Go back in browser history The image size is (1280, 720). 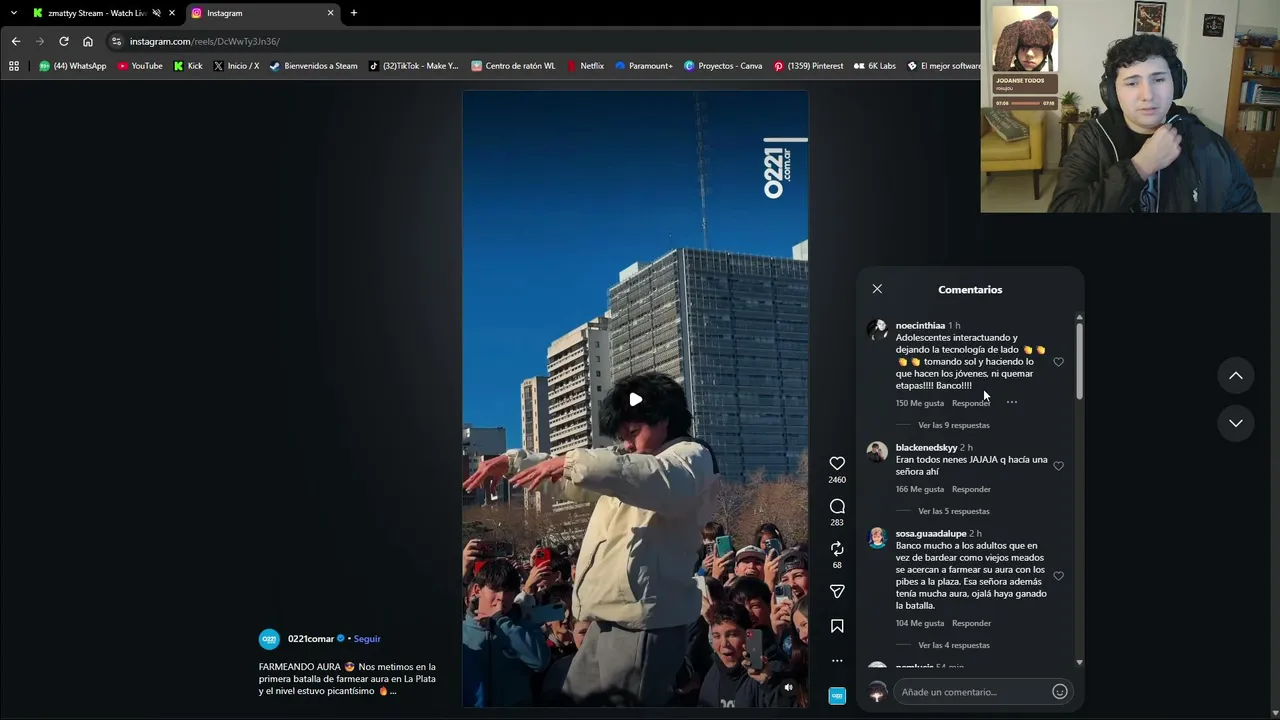[15, 41]
